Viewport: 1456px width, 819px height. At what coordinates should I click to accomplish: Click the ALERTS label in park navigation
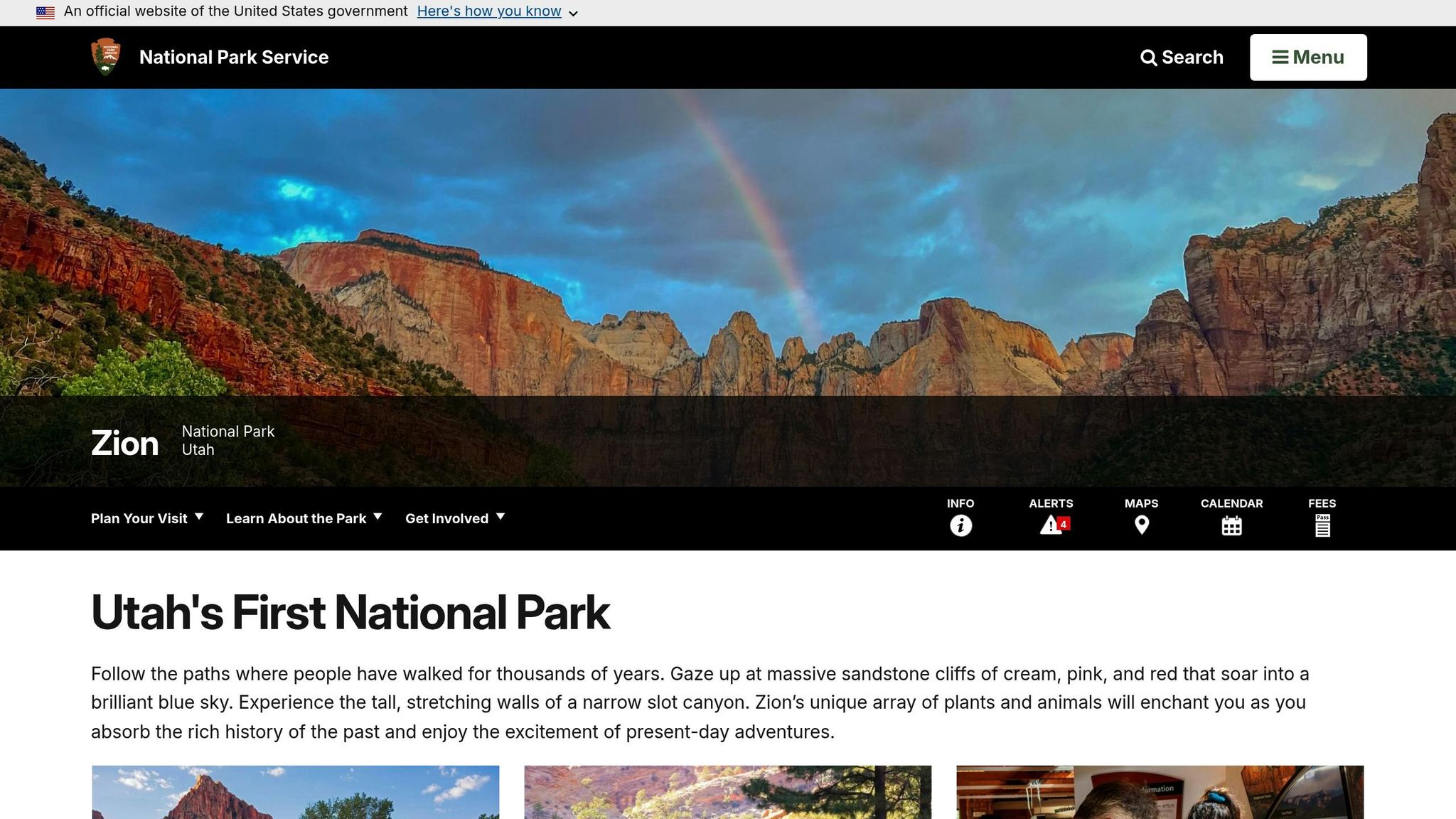pos(1051,503)
